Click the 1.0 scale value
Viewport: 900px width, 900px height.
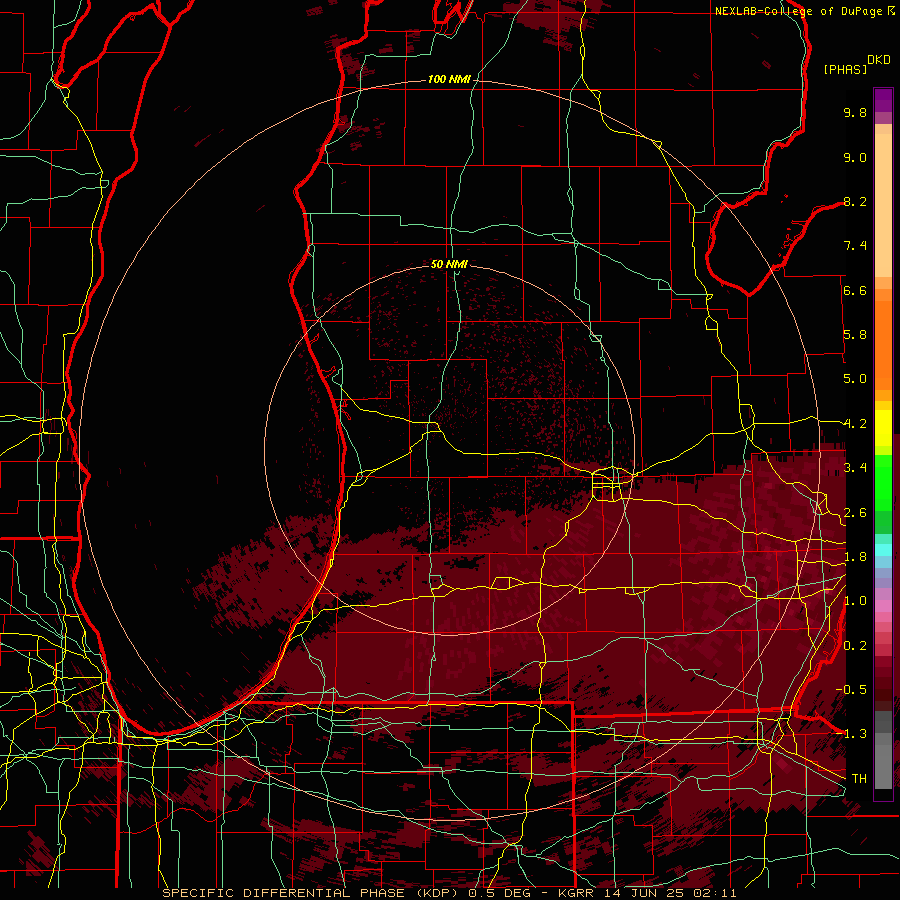[x=855, y=601]
